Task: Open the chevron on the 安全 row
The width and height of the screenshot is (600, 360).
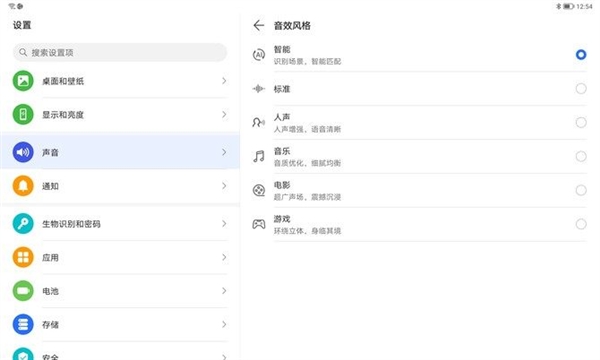Action: [x=224, y=356]
